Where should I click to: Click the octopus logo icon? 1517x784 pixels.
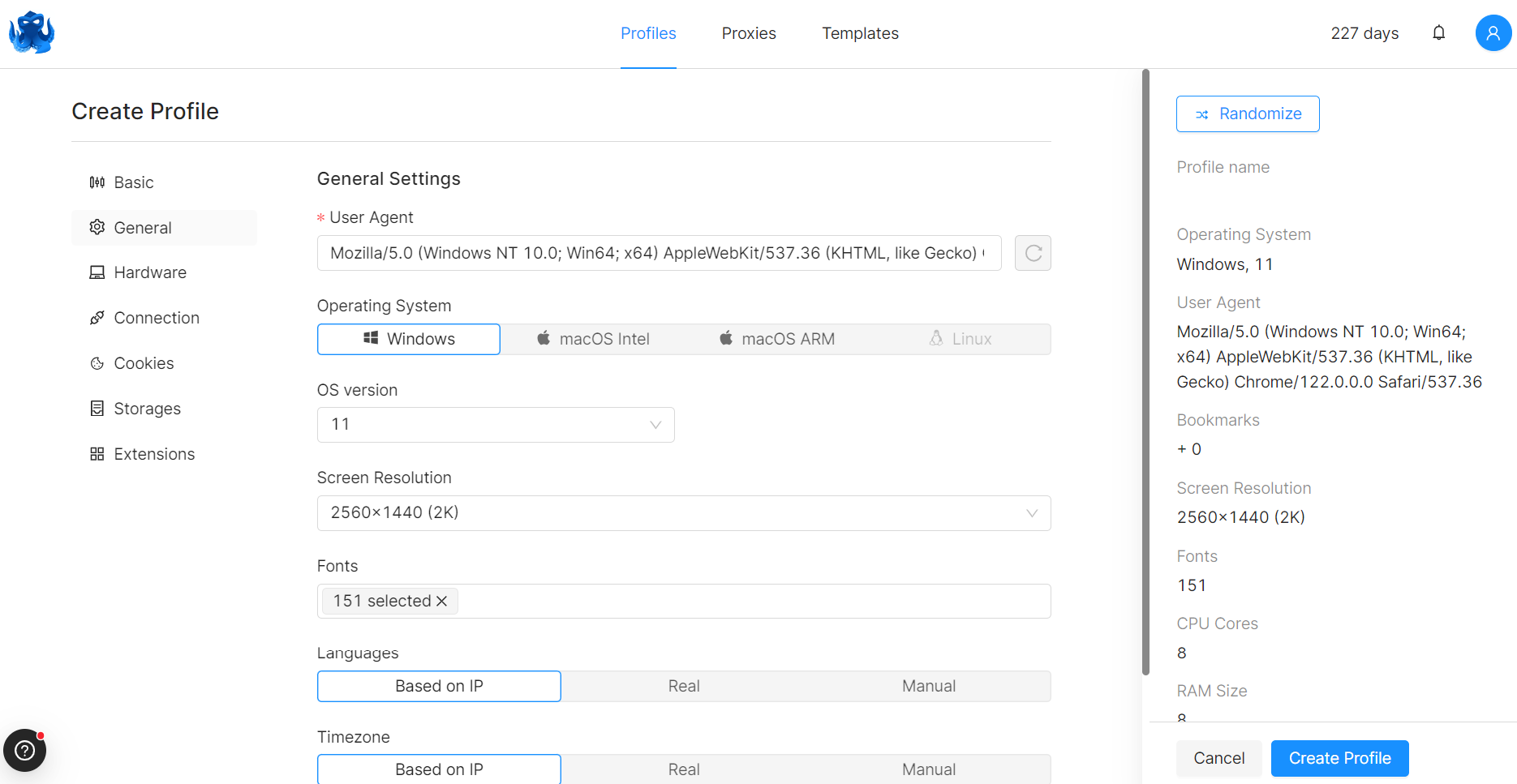32,32
